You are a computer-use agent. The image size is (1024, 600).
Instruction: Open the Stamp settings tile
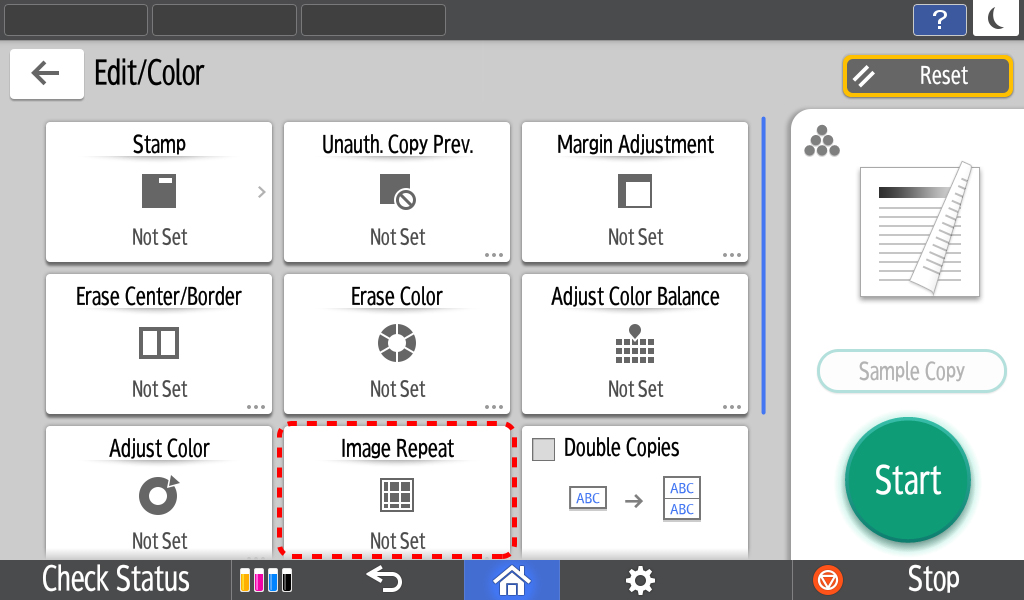159,191
